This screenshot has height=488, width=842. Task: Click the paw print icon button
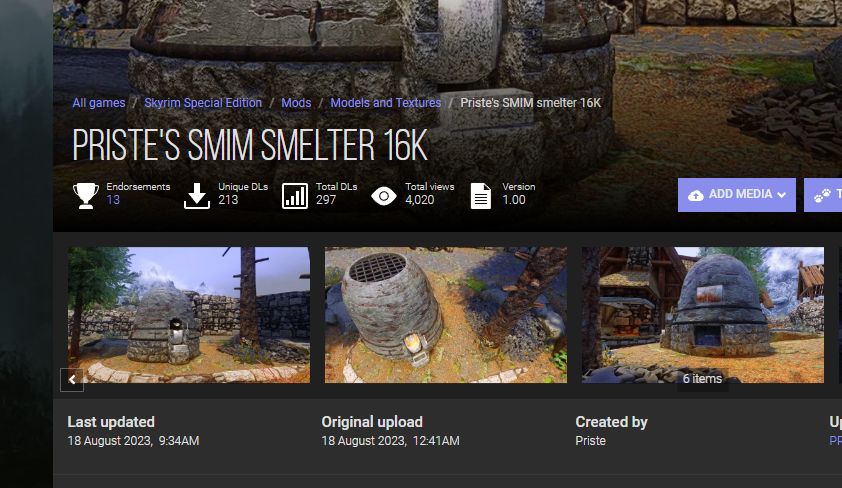point(823,195)
